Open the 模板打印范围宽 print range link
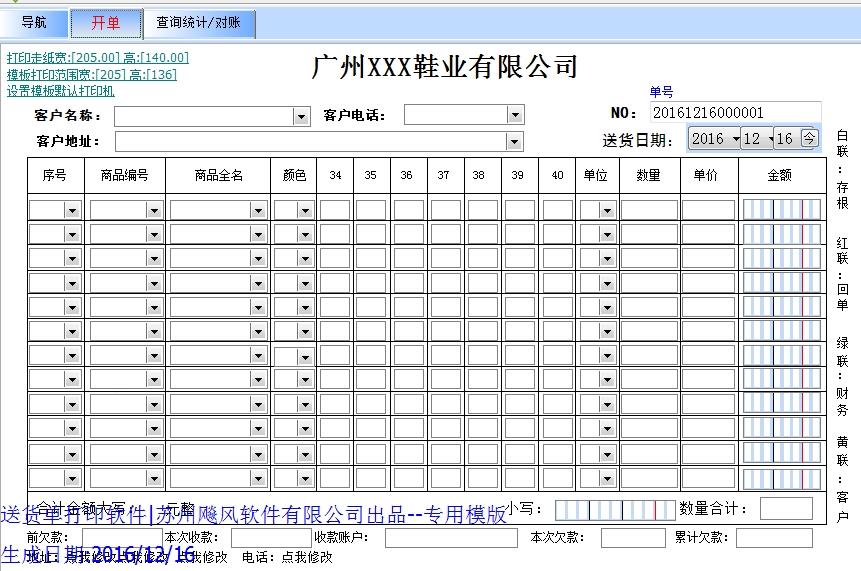 (92, 74)
